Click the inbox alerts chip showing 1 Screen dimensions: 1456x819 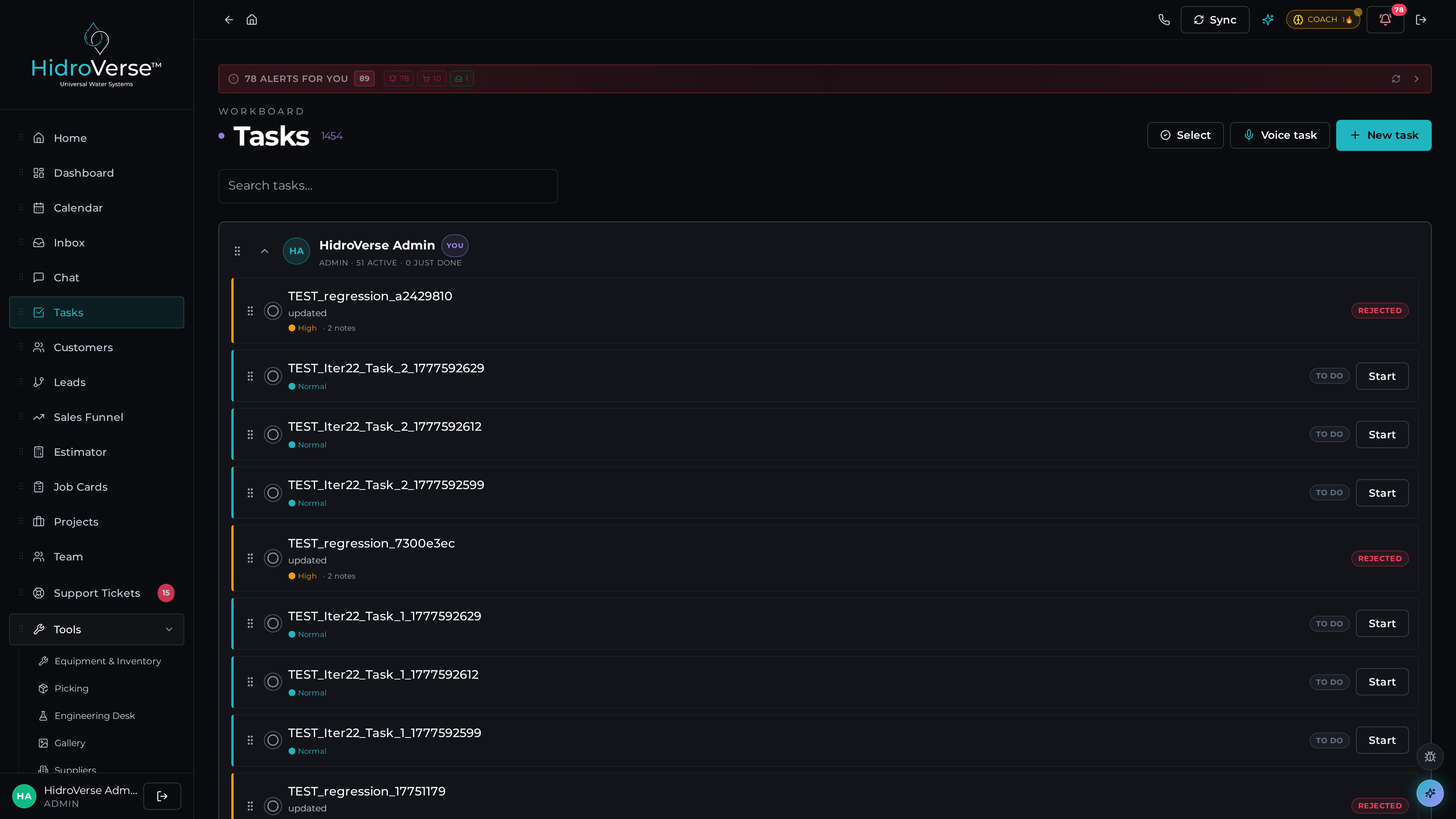point(462,78)
